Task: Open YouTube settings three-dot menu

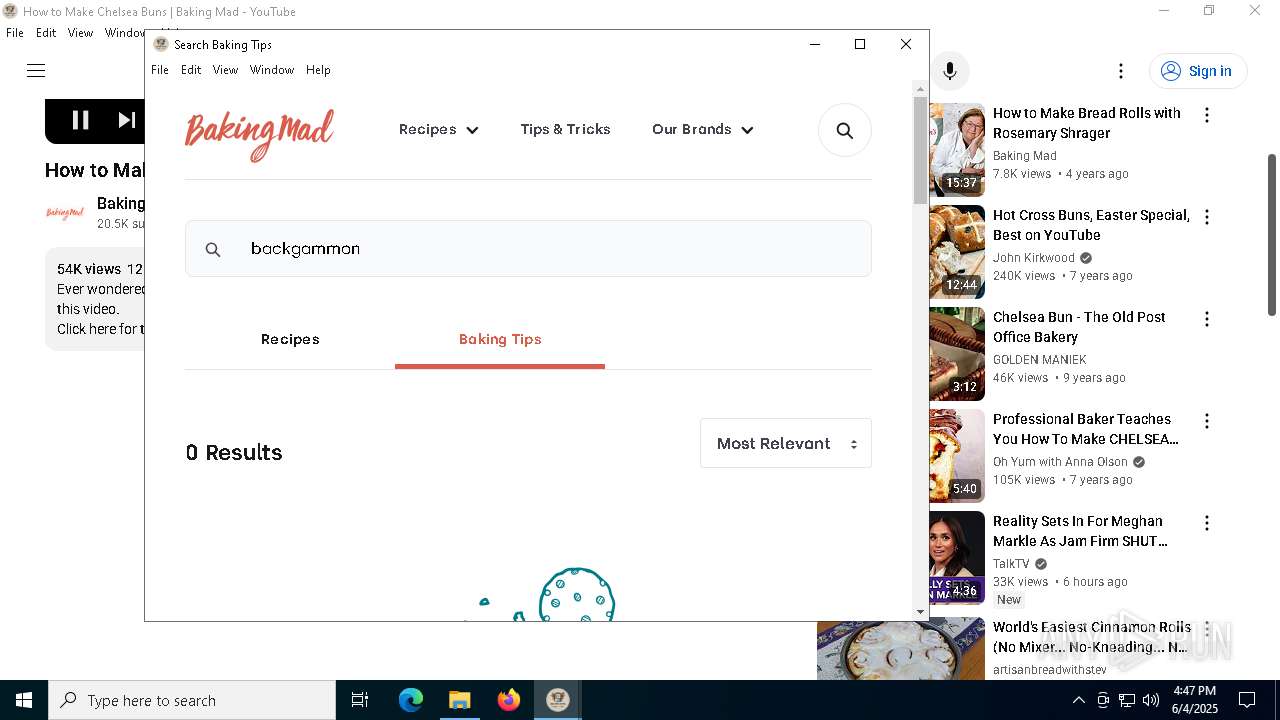Action: pyautogui.click(x=1121, y=71)
